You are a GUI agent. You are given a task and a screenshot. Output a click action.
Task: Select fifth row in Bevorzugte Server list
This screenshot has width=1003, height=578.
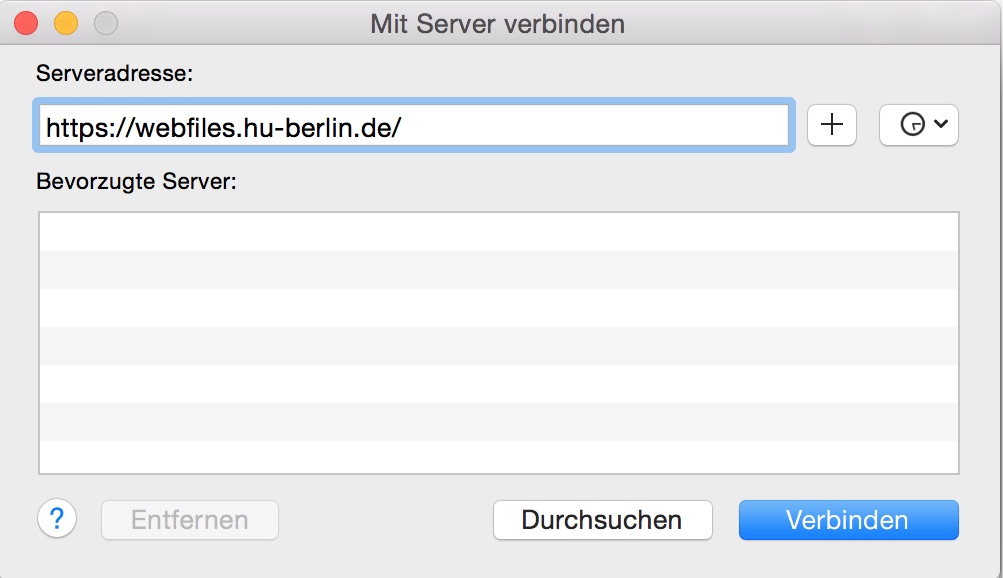[x=498, y=384]
